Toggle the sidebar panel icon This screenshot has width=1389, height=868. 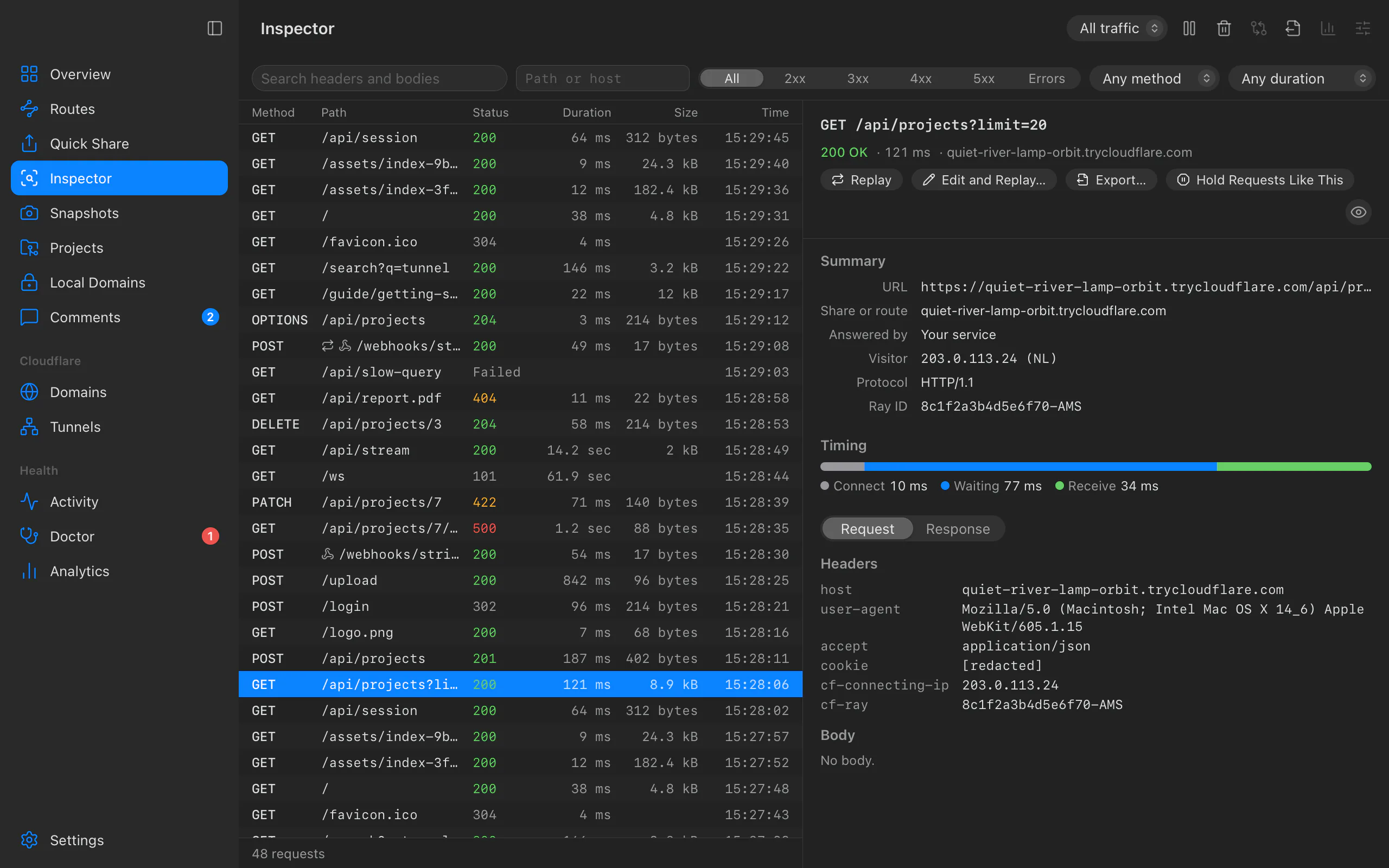click(215, 28)
